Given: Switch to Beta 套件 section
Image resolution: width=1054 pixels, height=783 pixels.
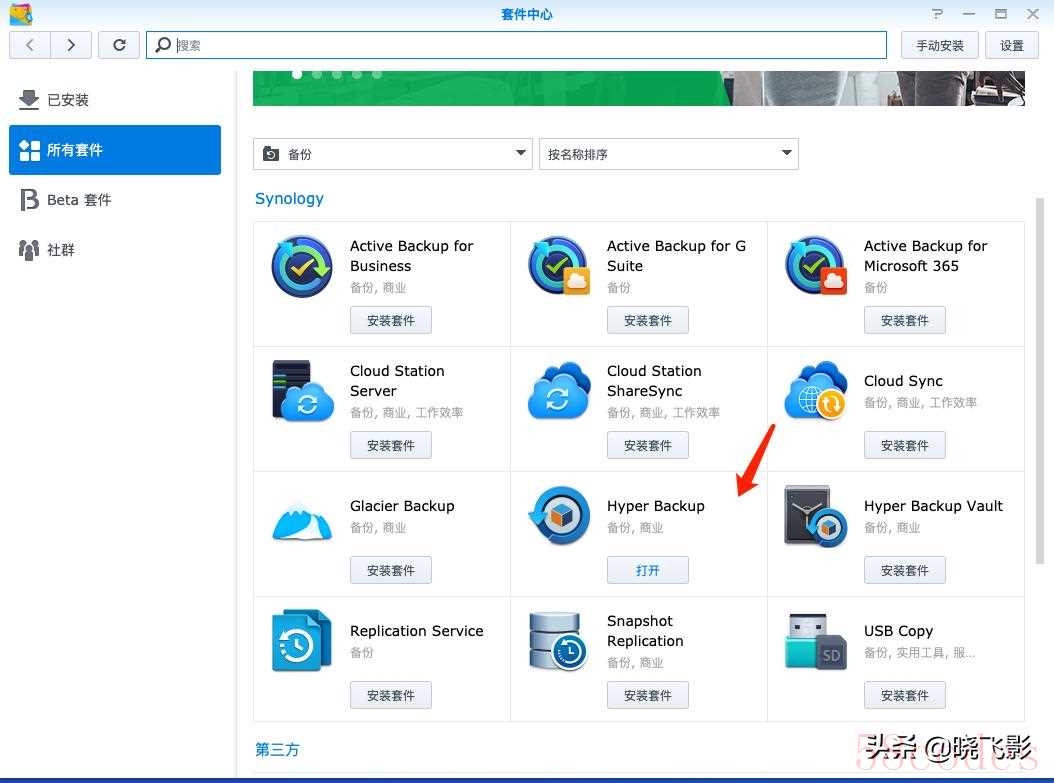Looking at the screenshot, I should point(115,200).
